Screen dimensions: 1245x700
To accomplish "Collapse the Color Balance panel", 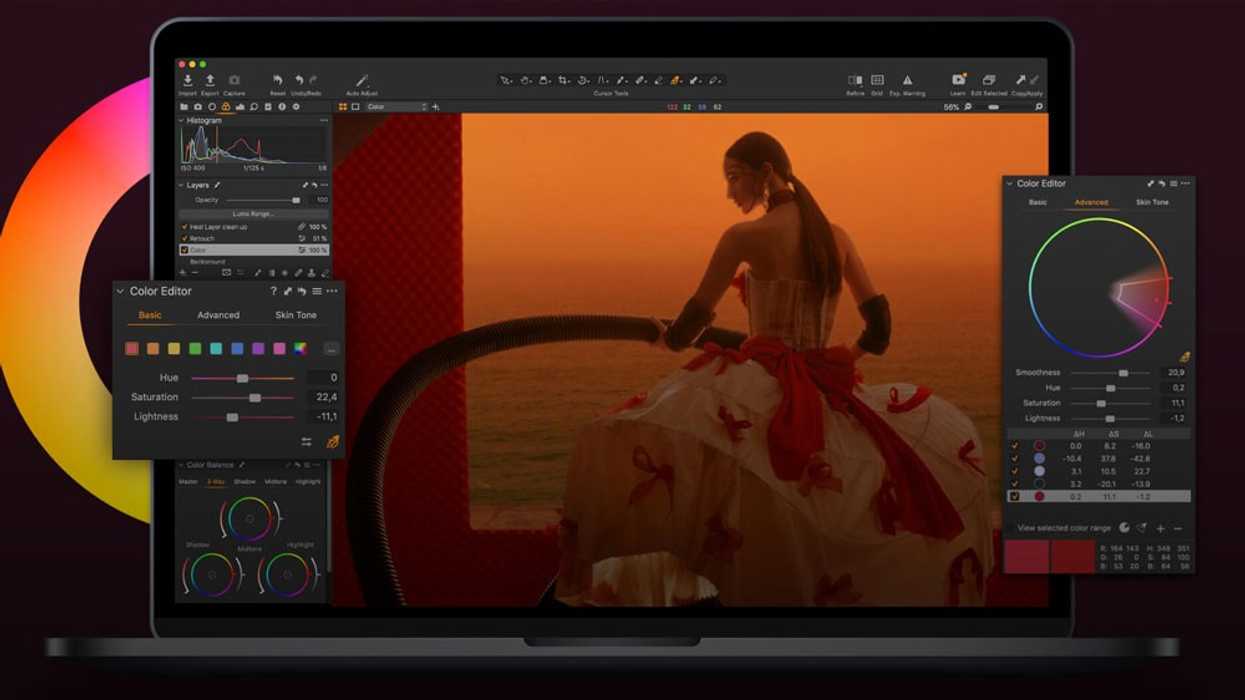I will point(181,465).
